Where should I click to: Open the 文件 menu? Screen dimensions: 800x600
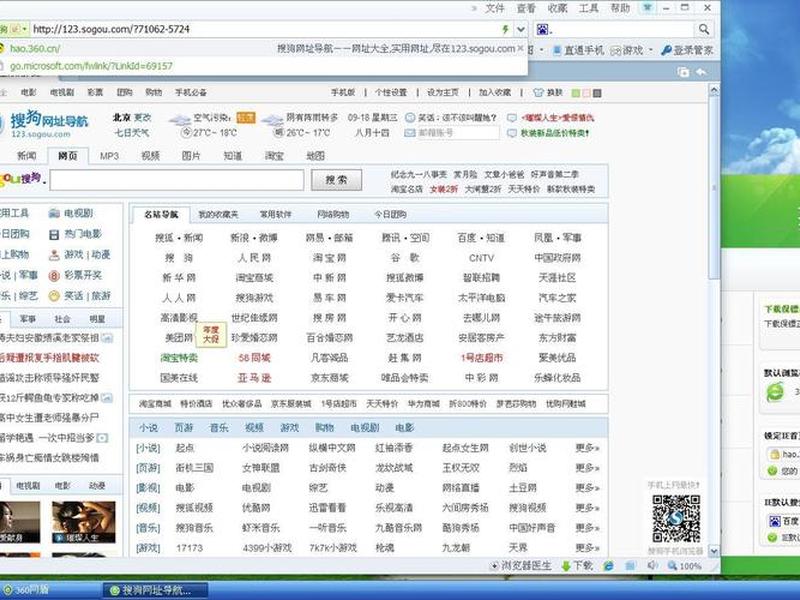click(494, 8)
